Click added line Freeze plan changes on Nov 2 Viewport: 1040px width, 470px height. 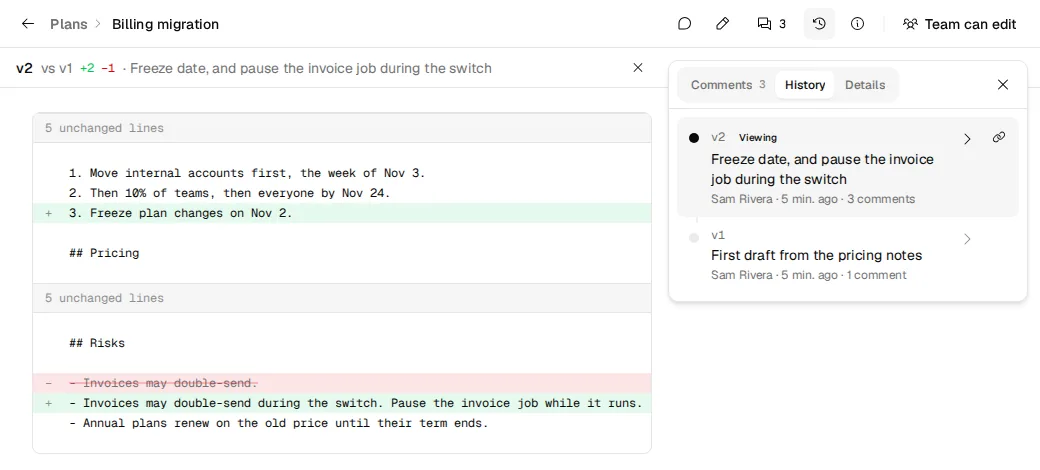pyautogui.click(x=342, y=213)
